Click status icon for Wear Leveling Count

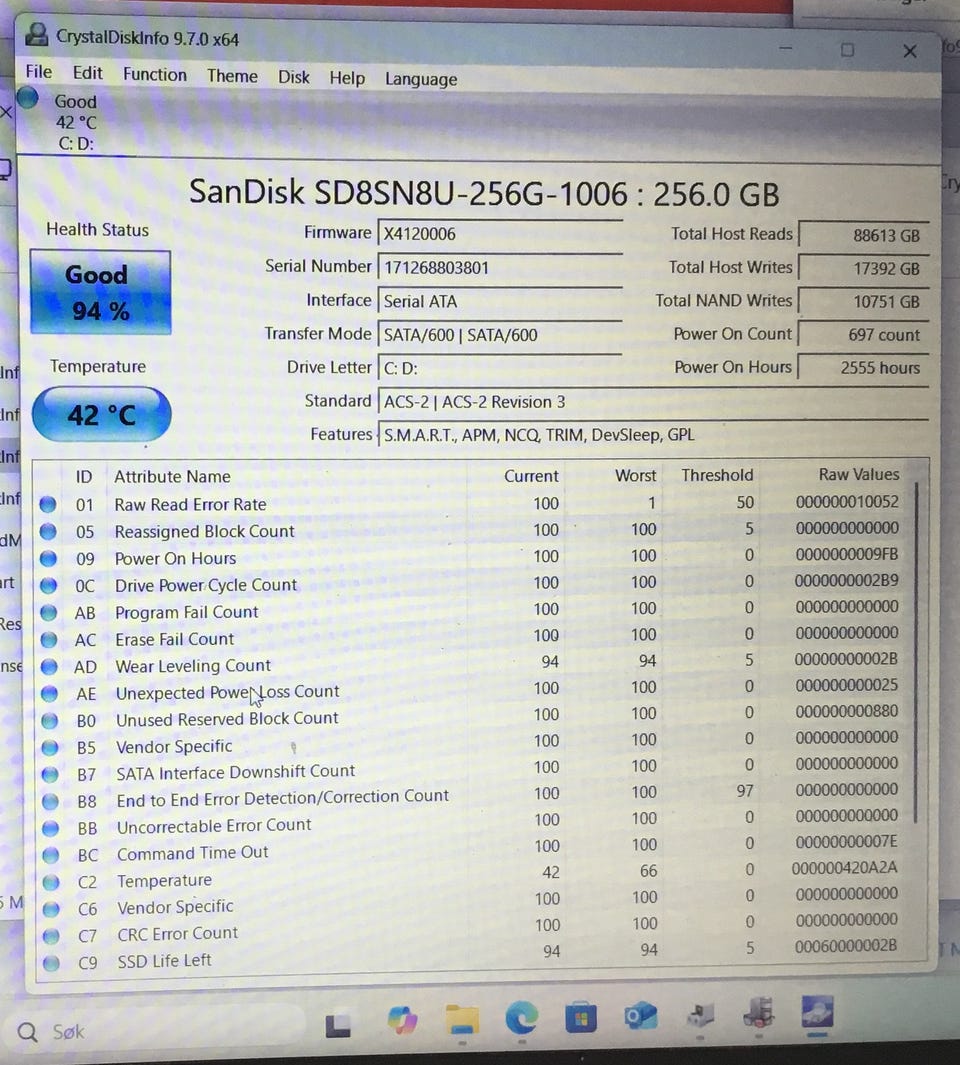49,666
